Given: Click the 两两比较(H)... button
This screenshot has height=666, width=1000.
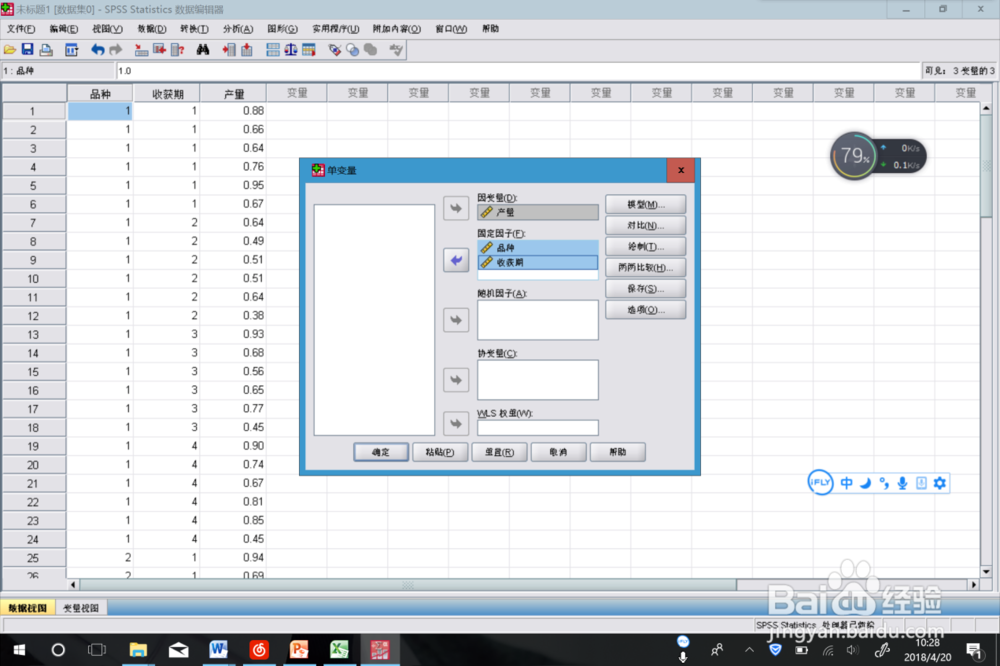Looking at the screenshot, I should [x=645, y=268].
